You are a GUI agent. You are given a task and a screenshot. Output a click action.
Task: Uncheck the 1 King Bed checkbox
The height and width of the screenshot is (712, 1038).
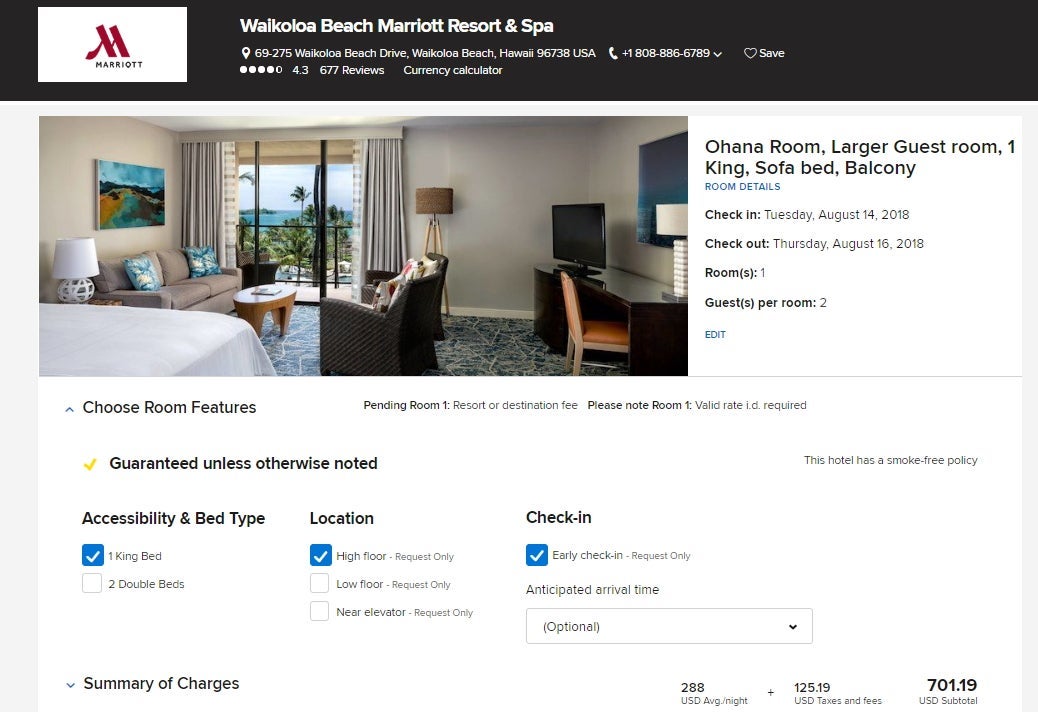93,555
